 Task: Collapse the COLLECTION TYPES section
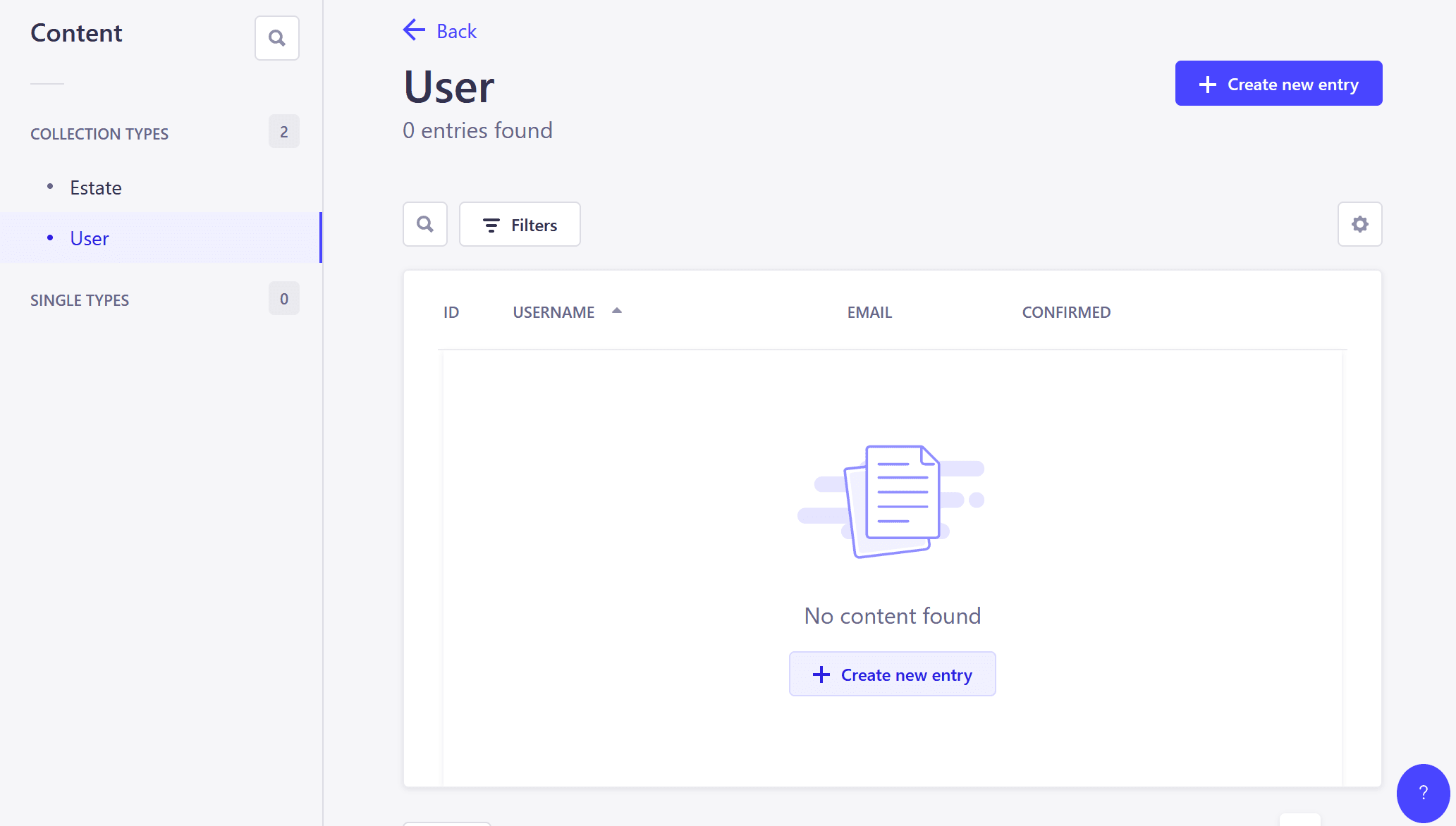(x=99, y=133)
